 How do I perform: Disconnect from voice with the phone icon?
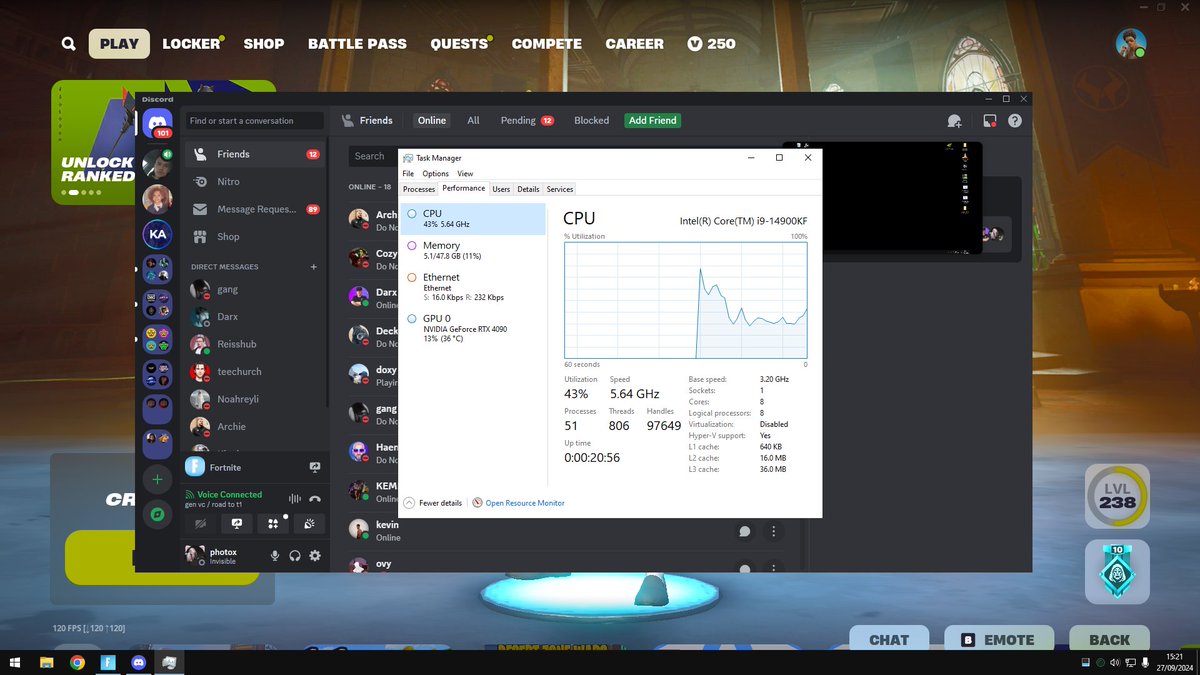(315, 498)
